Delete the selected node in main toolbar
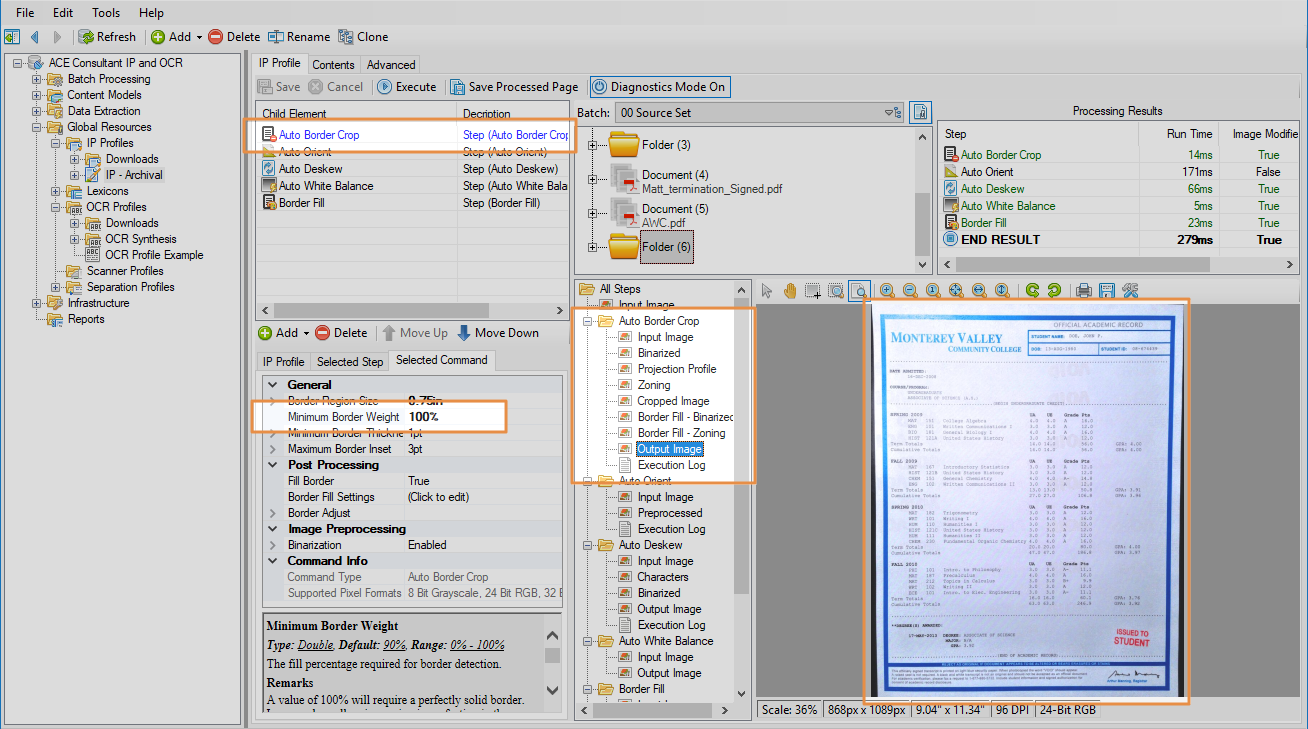The image size is (1308, 729). (x=234, y=37)
